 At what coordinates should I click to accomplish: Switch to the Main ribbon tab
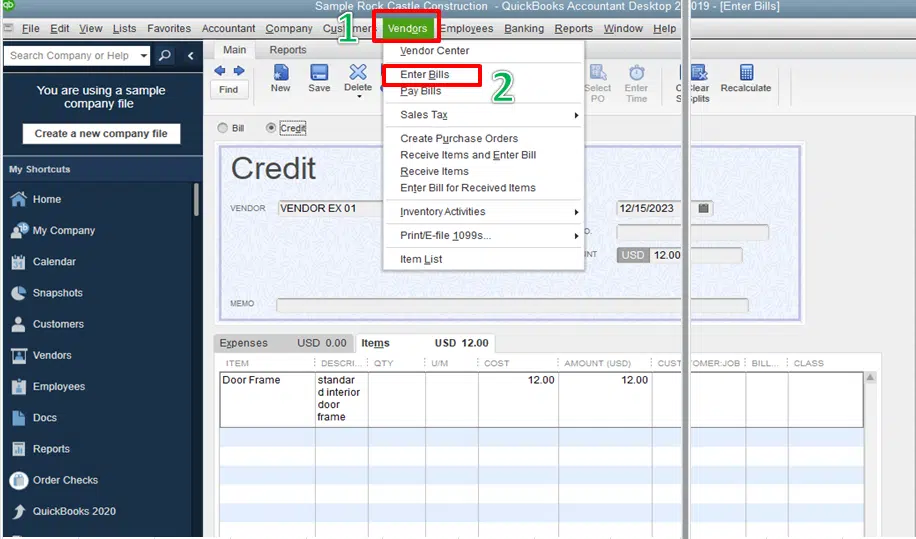click(x=234, y=50)
